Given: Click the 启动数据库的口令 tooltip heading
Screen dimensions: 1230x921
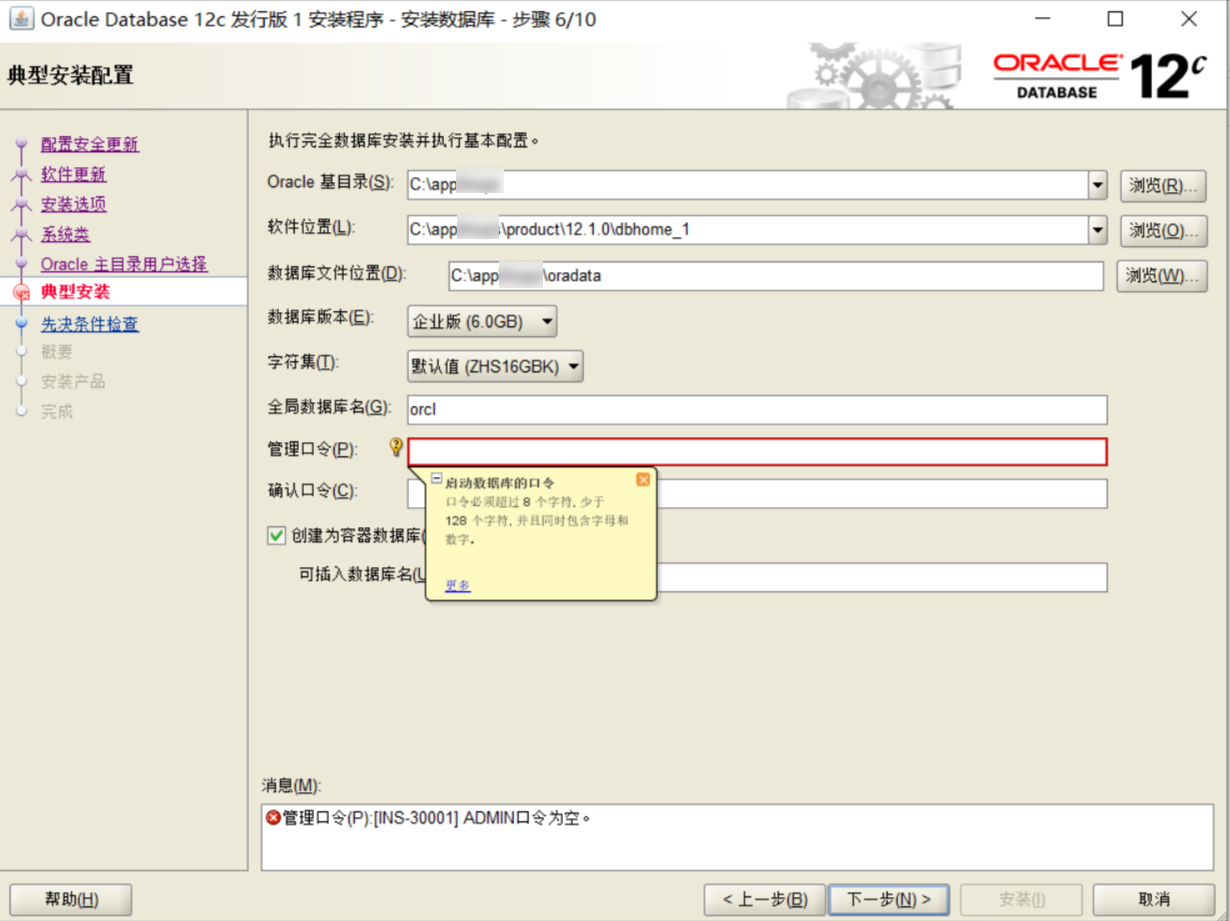Looking at the screenshot, I should (500, 482).
